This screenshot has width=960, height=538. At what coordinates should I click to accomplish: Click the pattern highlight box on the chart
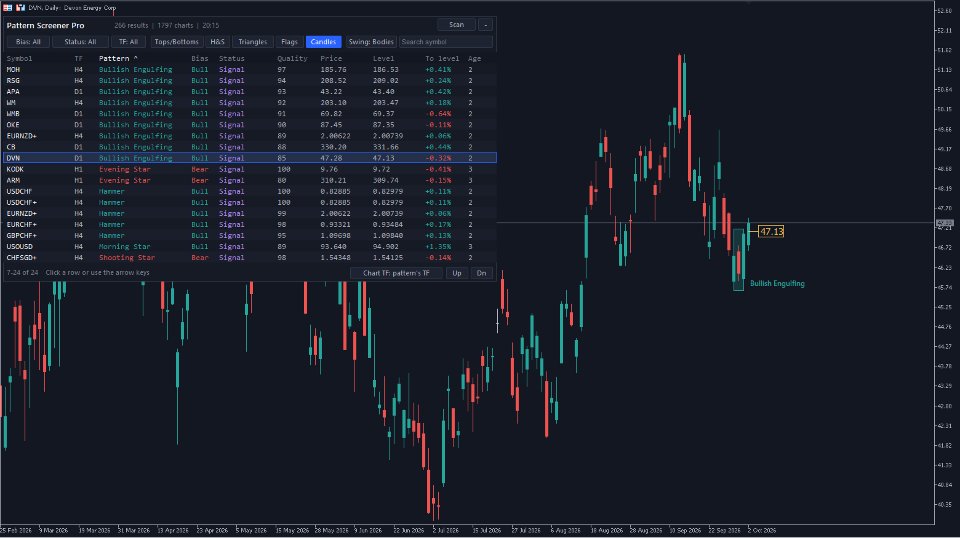click(x=738, y=260)
